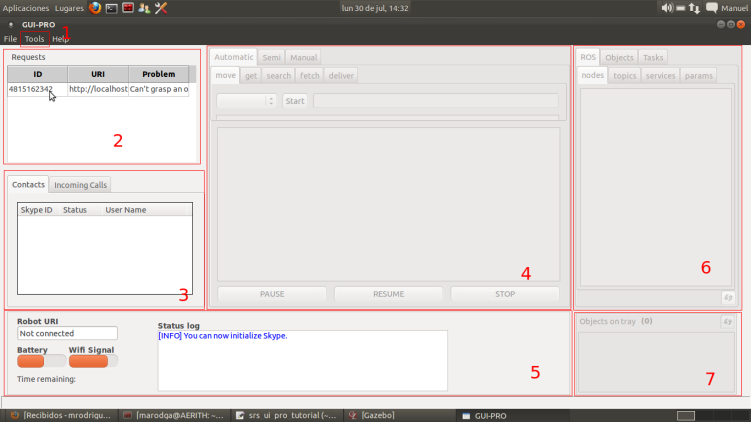Click the refresh icon below the nodes list
This screenshot has height=422, width=751.
(x=728, y=297)
